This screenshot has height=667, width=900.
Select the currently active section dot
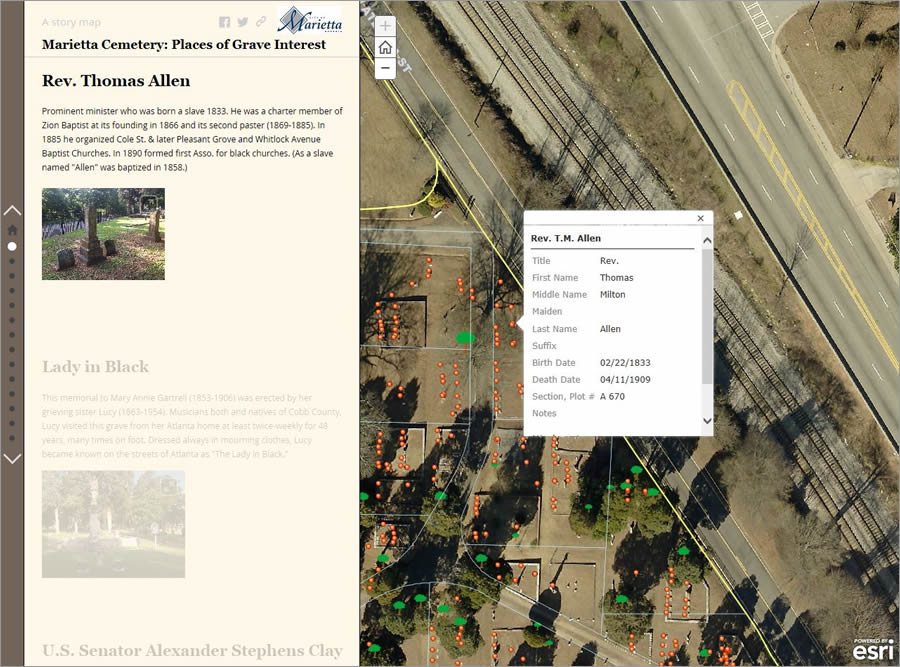[12, 245]
